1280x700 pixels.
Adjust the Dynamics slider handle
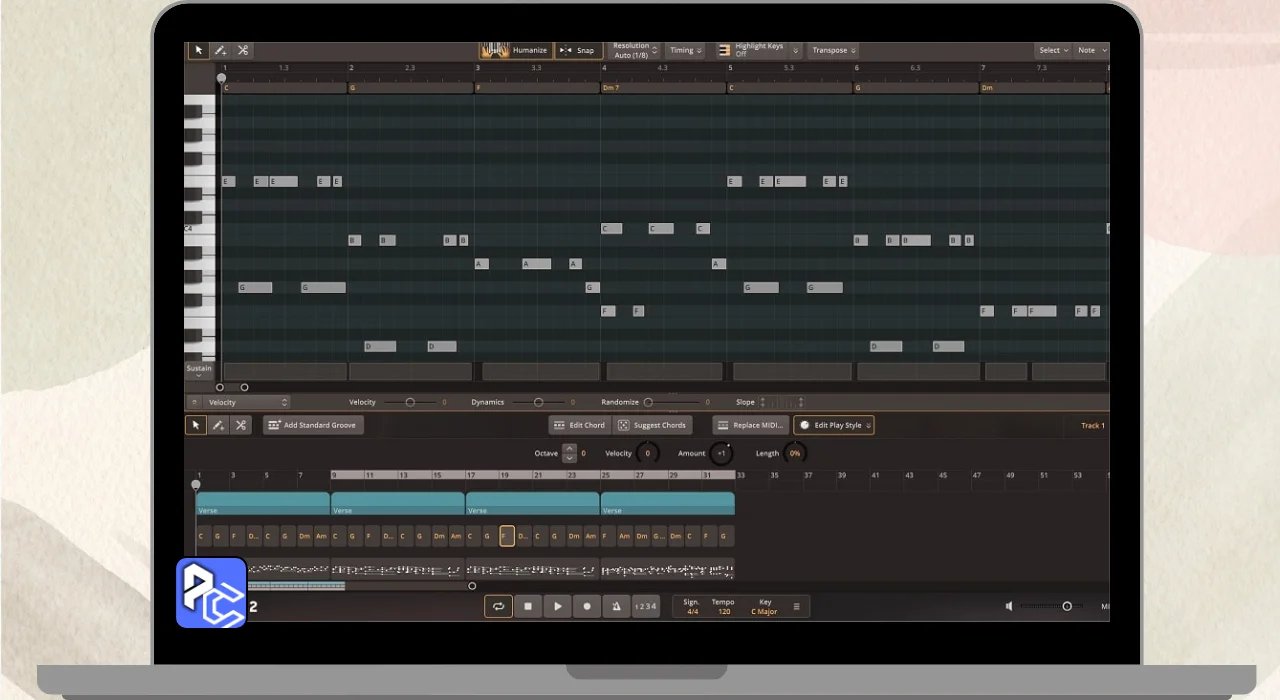[x=538, y=402]
